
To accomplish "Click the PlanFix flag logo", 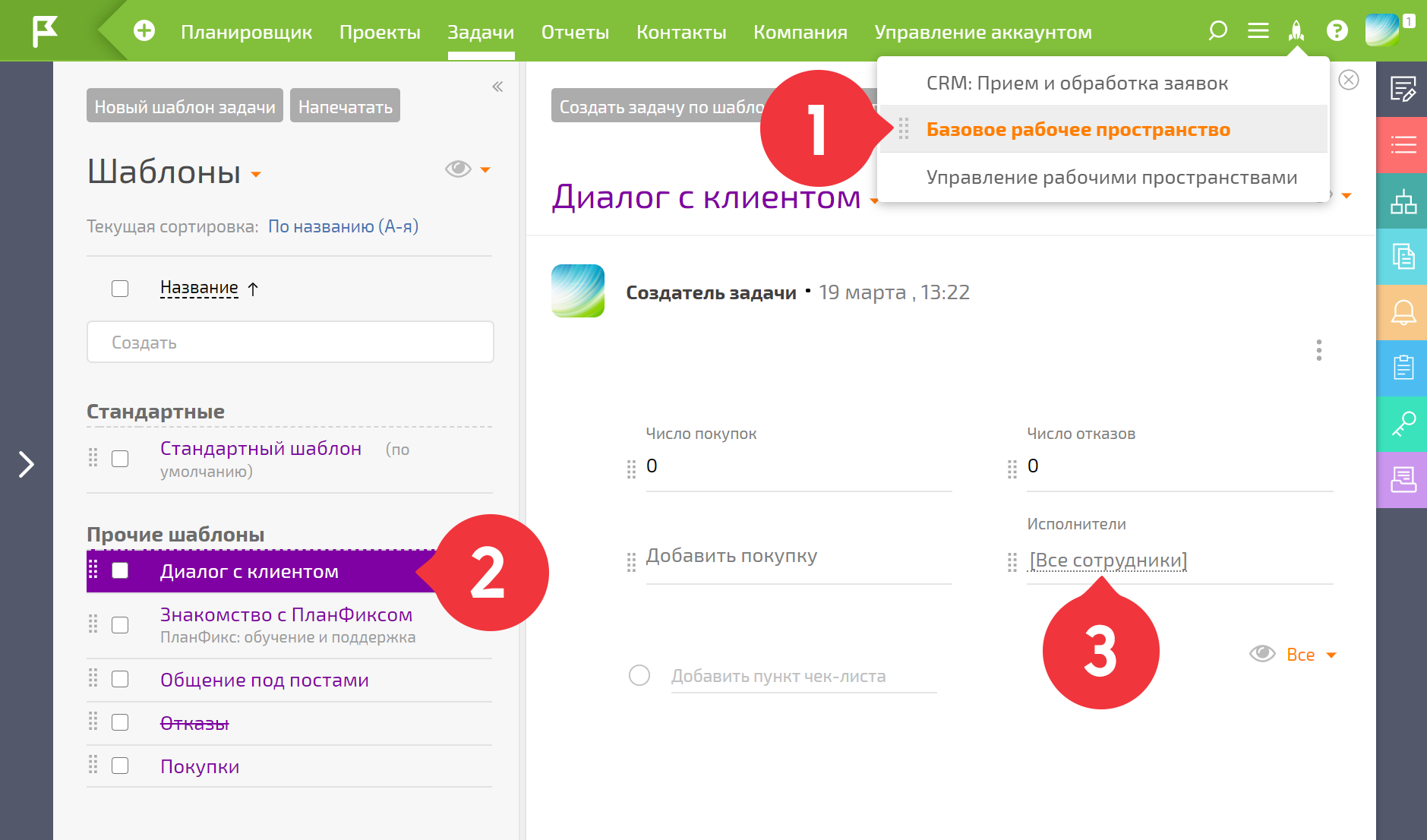I will click(x=45, y=31).
